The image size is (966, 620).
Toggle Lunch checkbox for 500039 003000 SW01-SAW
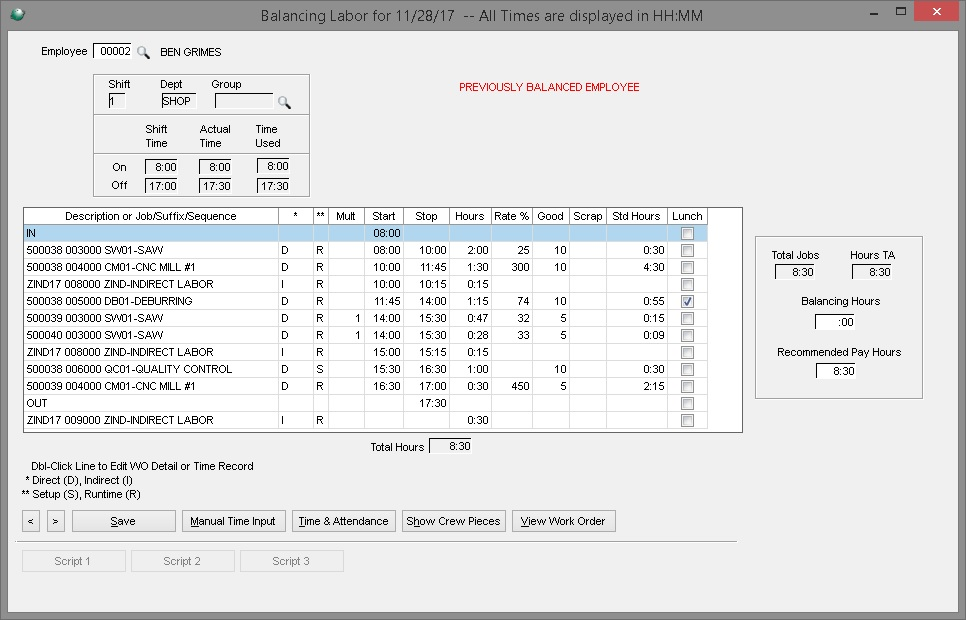coord(688,319)
